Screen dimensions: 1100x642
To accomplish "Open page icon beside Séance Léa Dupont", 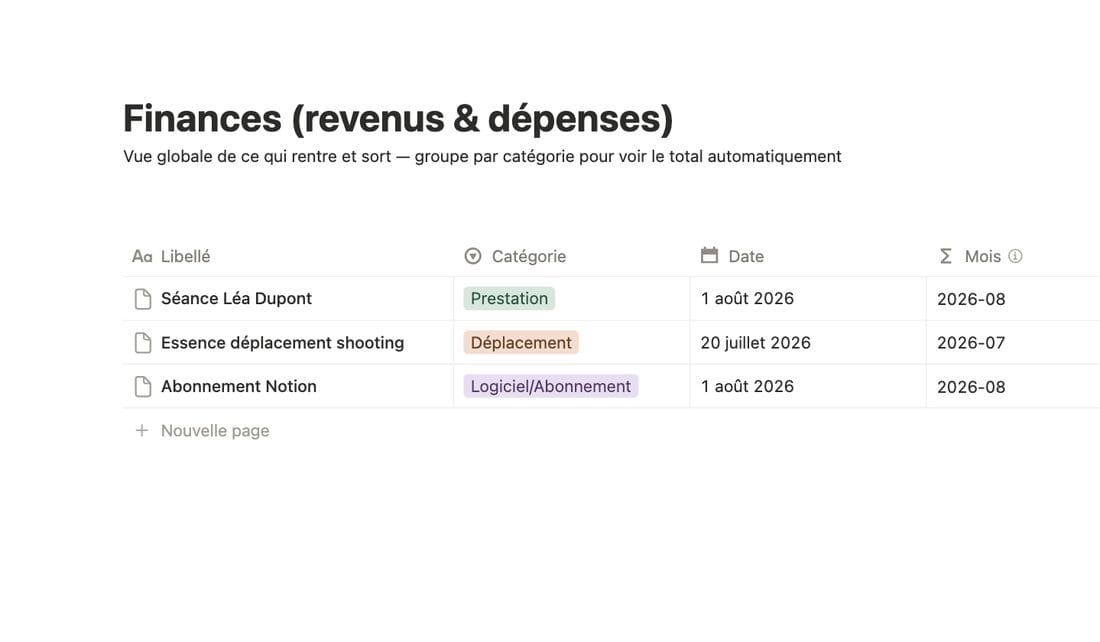I will click(142, 299).
